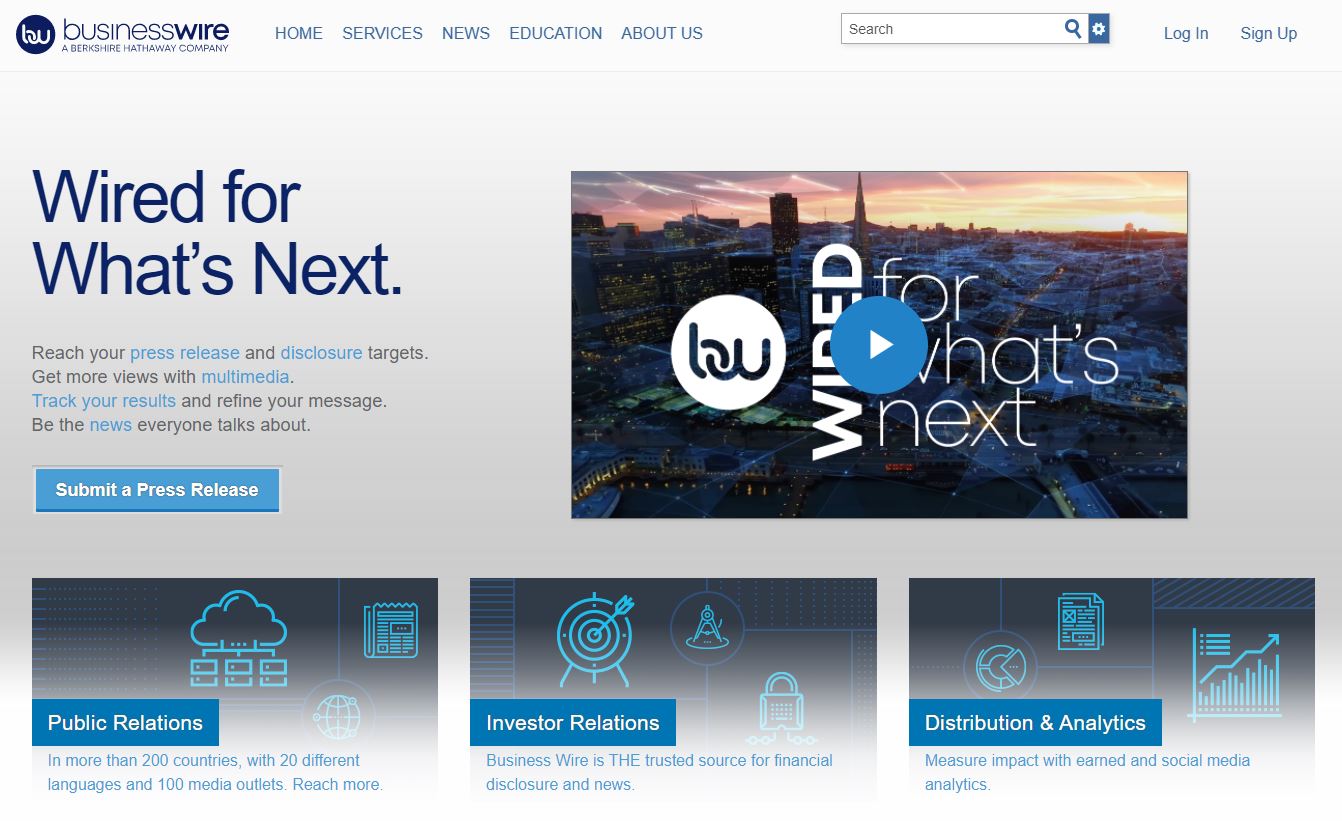Play the Wired for What's Next video
The width and height of the screenshot is (1342, 821).
(879, 345)
